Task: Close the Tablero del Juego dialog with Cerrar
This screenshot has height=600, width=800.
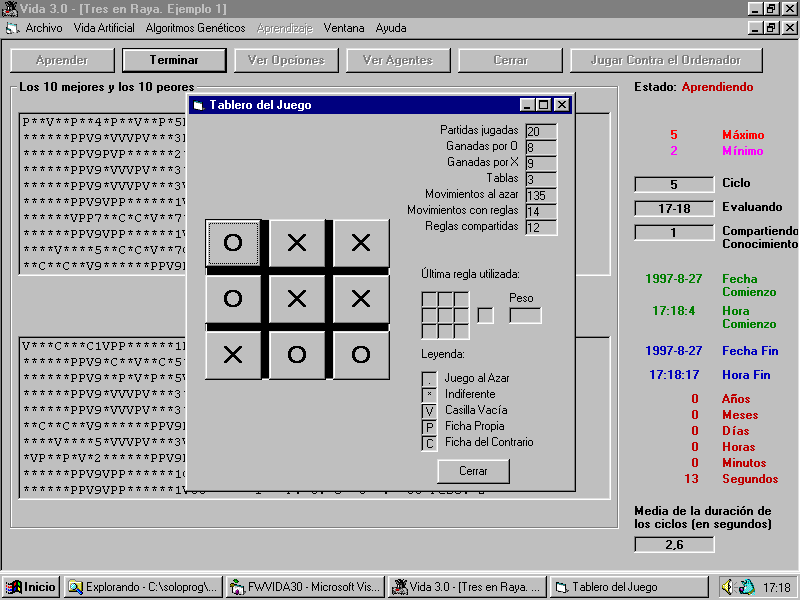Action: click(473, 471)
